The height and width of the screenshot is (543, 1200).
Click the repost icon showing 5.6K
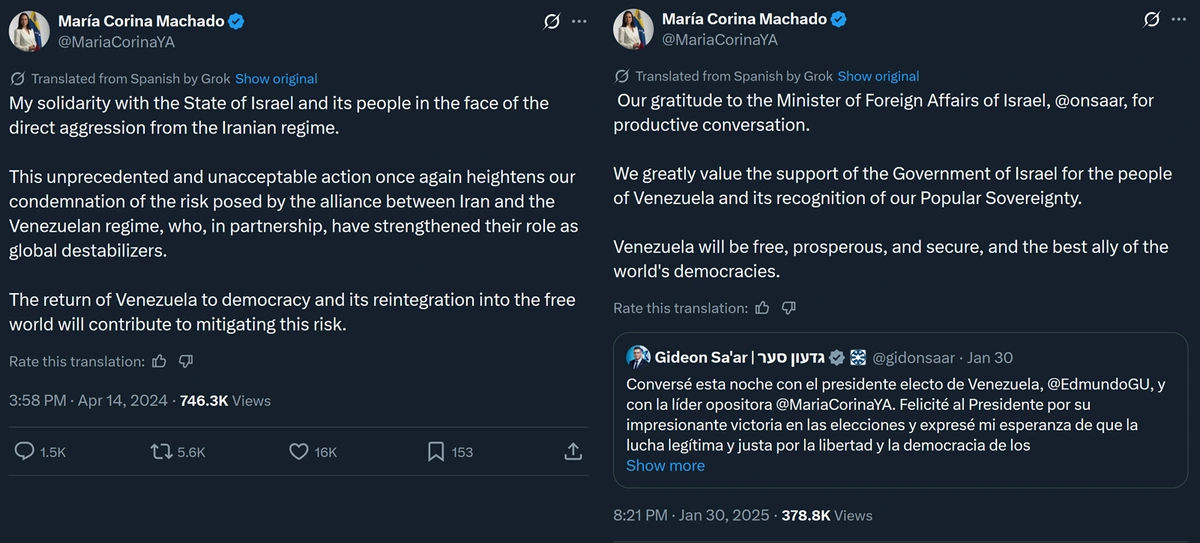(x=161, y=452)
